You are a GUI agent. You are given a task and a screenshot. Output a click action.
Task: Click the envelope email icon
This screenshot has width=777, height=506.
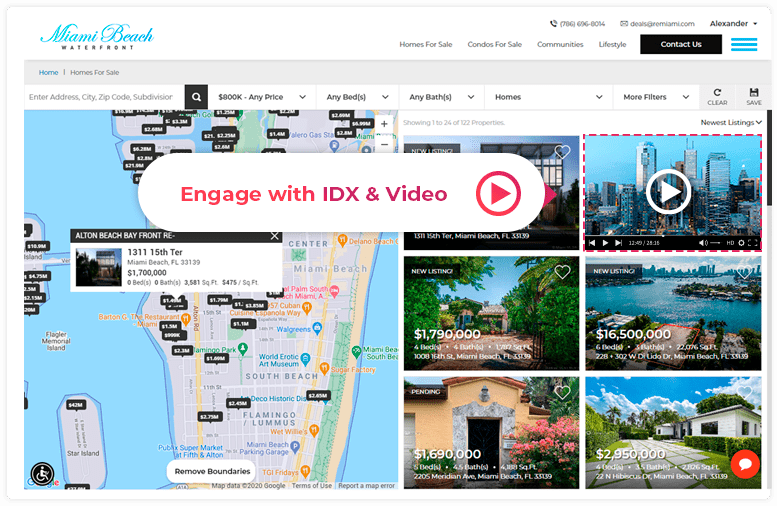[624, 24]
